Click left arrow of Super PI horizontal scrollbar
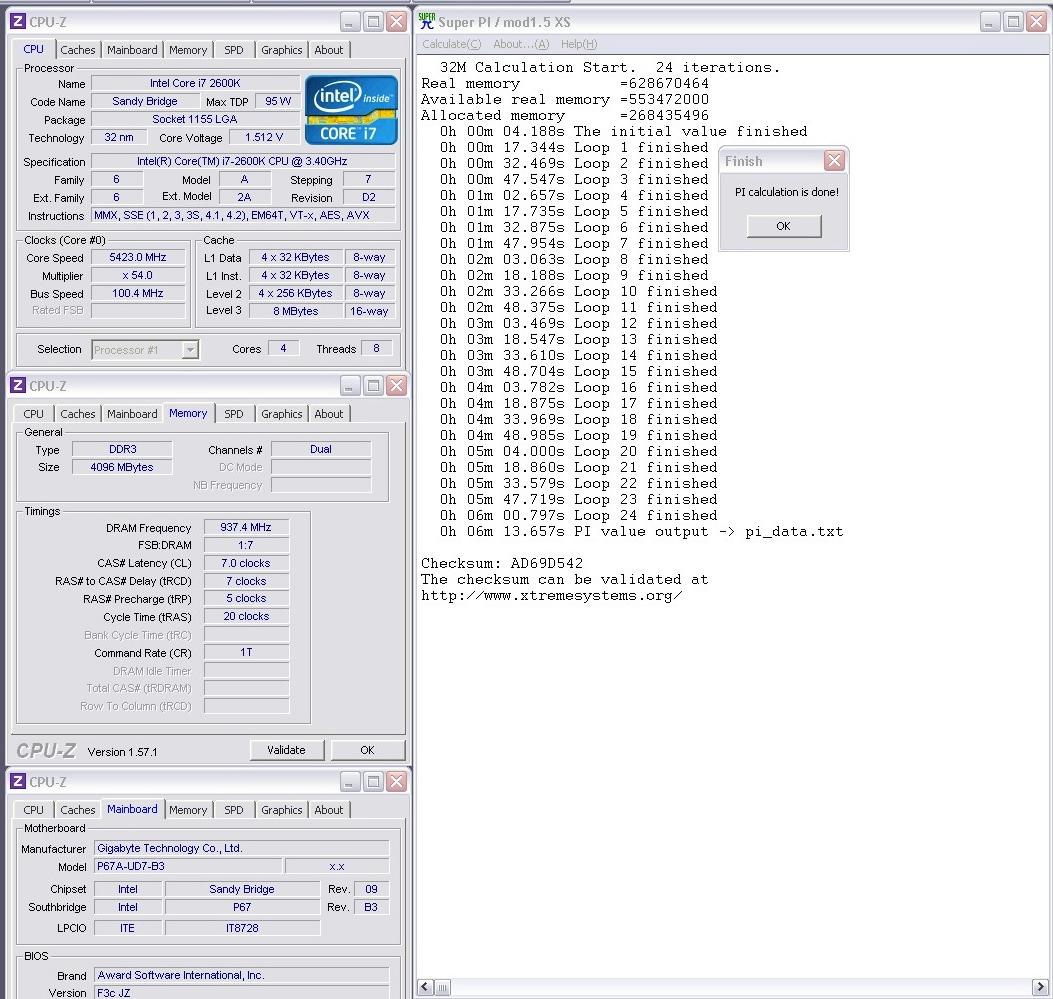Viewport: 1053px width, 999px height. (x=425, y=987)
